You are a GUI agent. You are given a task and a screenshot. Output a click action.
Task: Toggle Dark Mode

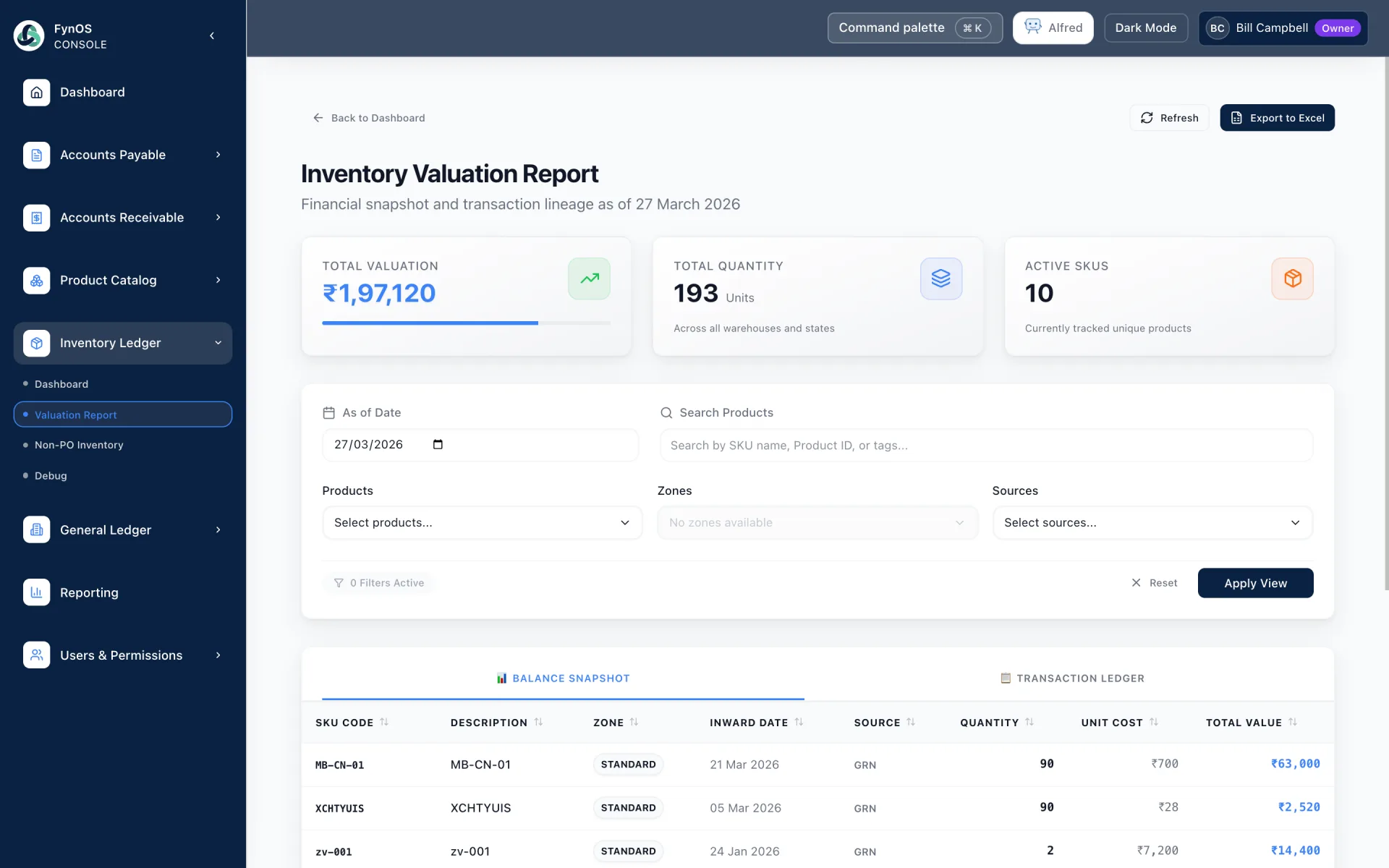pyautogui.click(x=1146, y=27)
